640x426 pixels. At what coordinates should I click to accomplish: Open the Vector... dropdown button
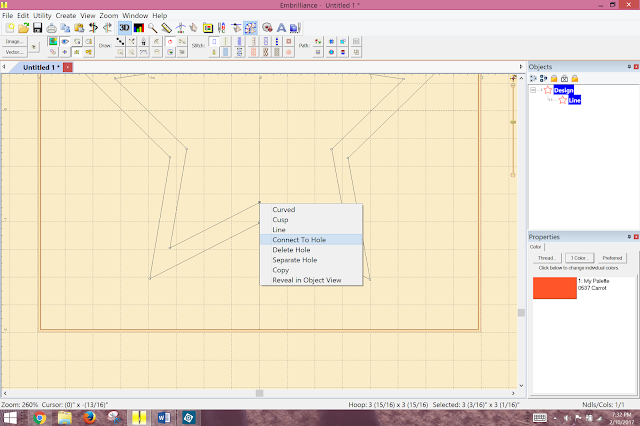tap(12, 51)
